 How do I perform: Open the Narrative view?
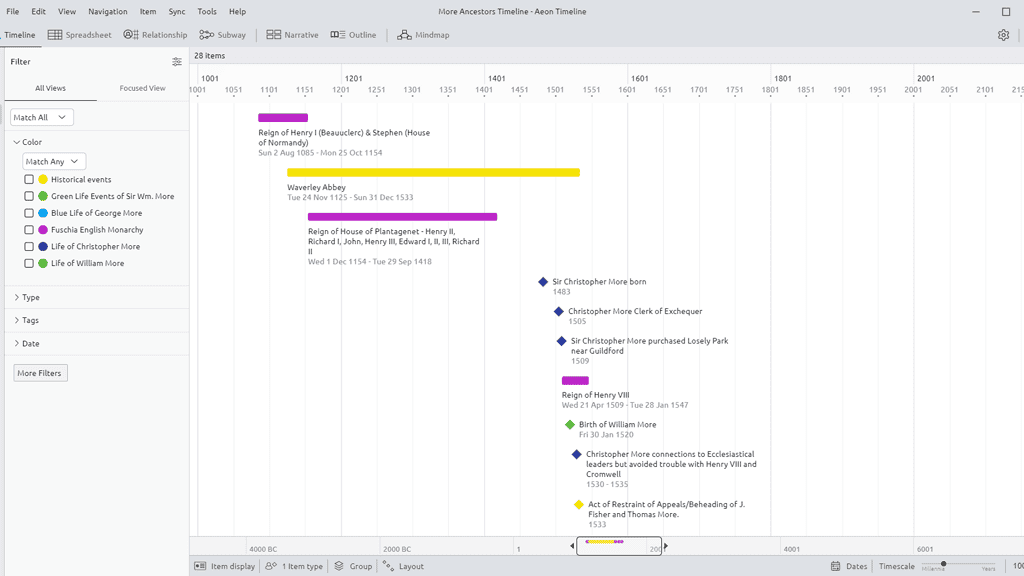coord(292,35)
